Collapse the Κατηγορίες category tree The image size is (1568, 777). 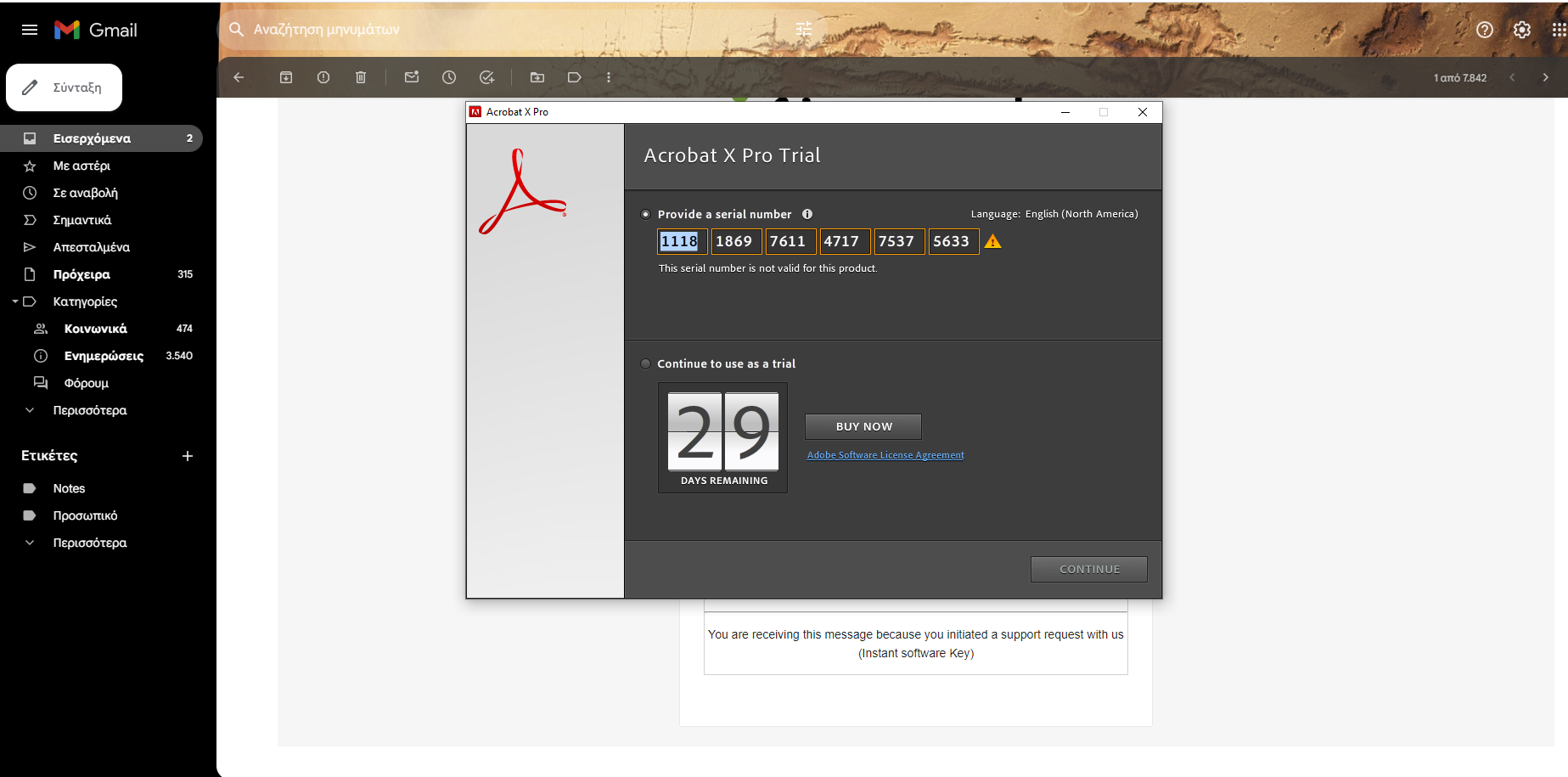[15, 301]
